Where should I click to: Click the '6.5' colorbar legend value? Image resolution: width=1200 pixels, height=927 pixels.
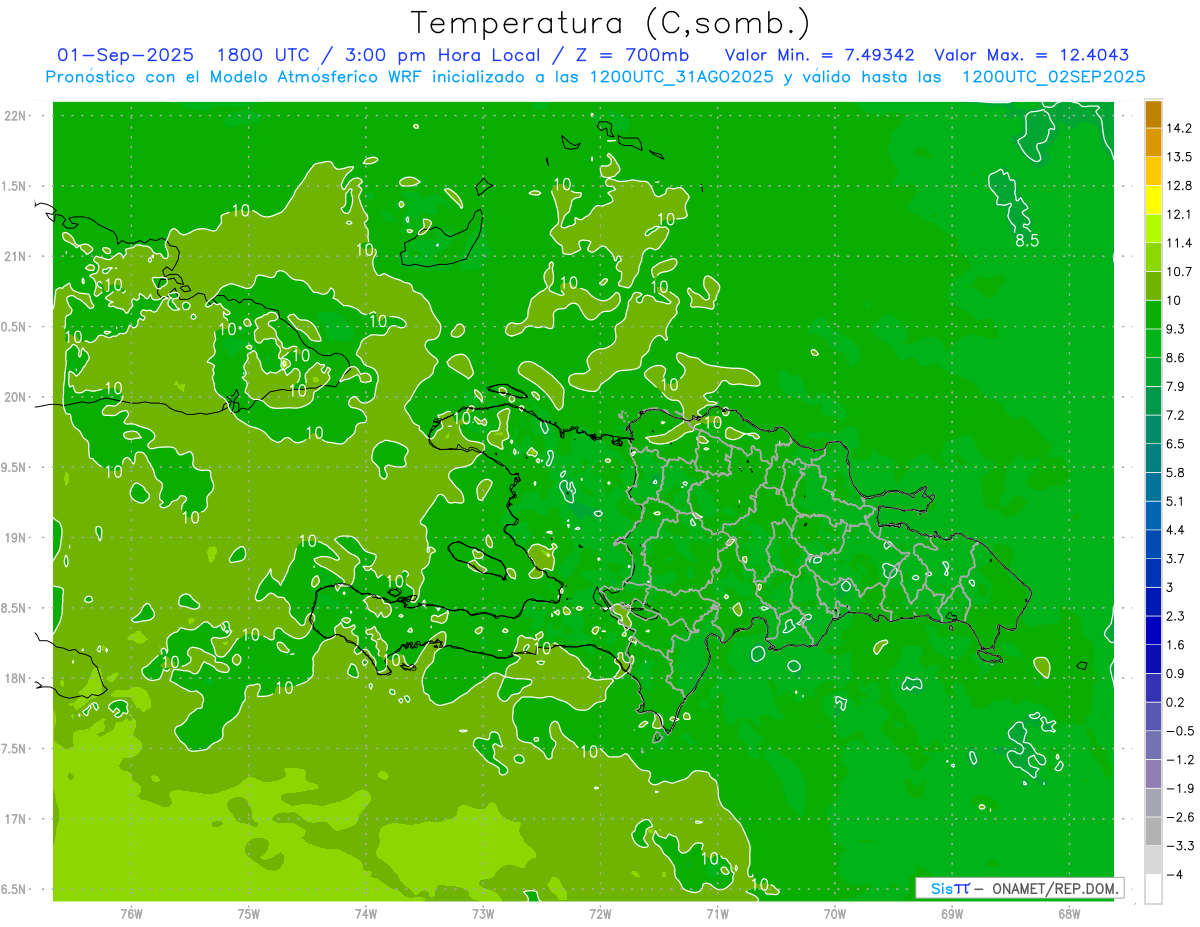(x=1175, y=443)
